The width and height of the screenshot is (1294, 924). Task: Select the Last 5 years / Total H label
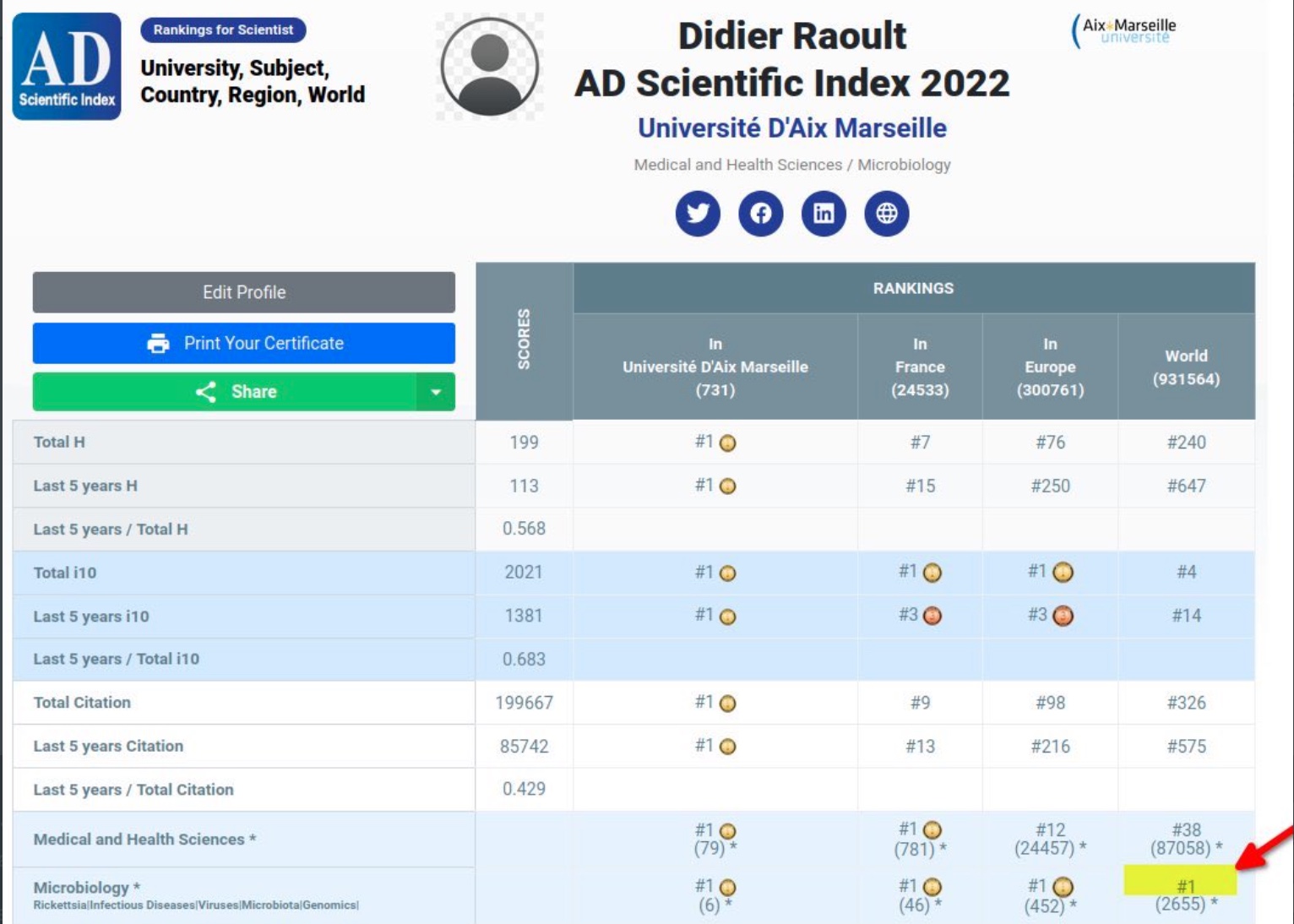pyautogui.click(x=111, y=530)
